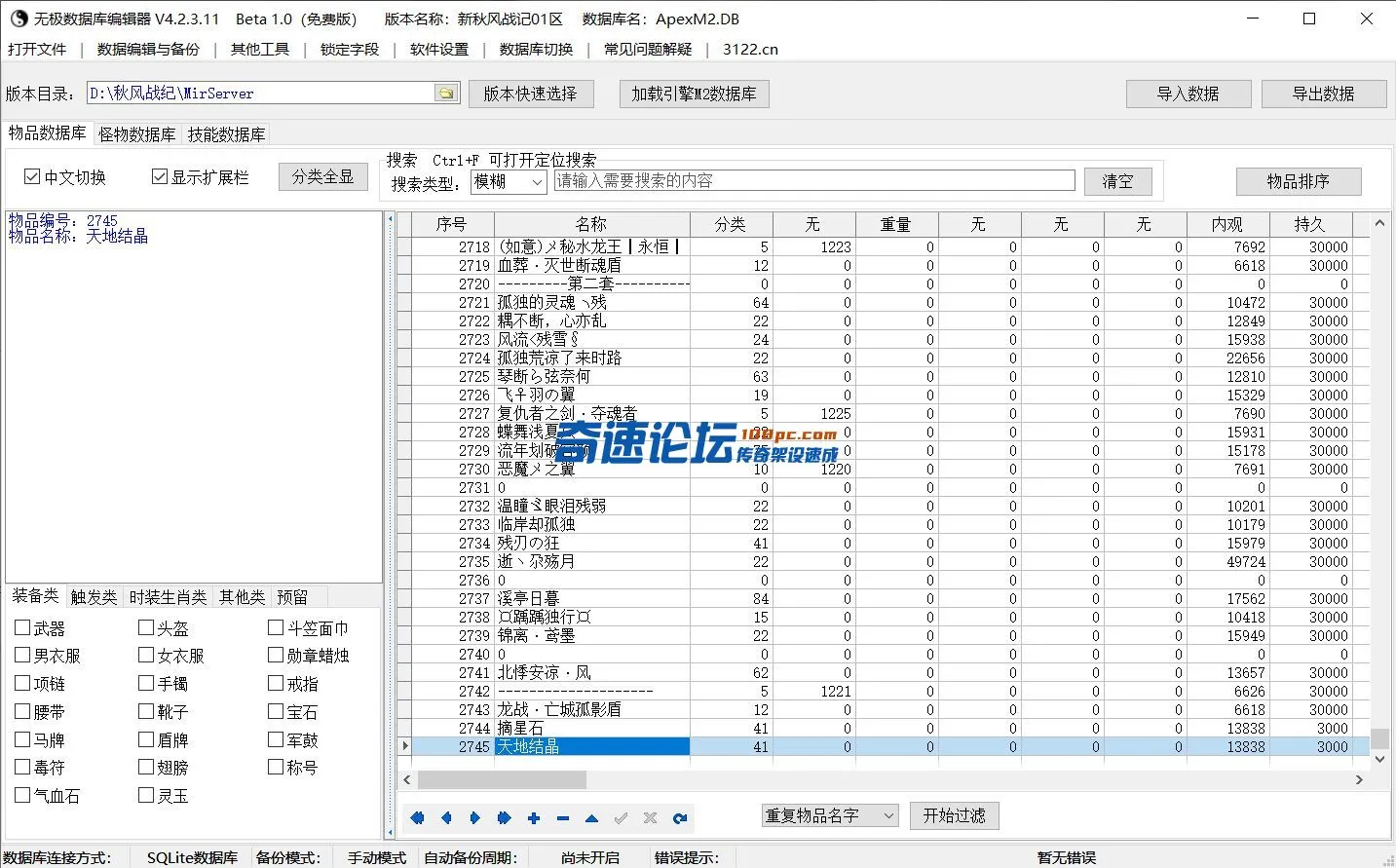Click 加载引擎M2数据库 button
This screenshot has width=1396, height=868.
point(694,94)
